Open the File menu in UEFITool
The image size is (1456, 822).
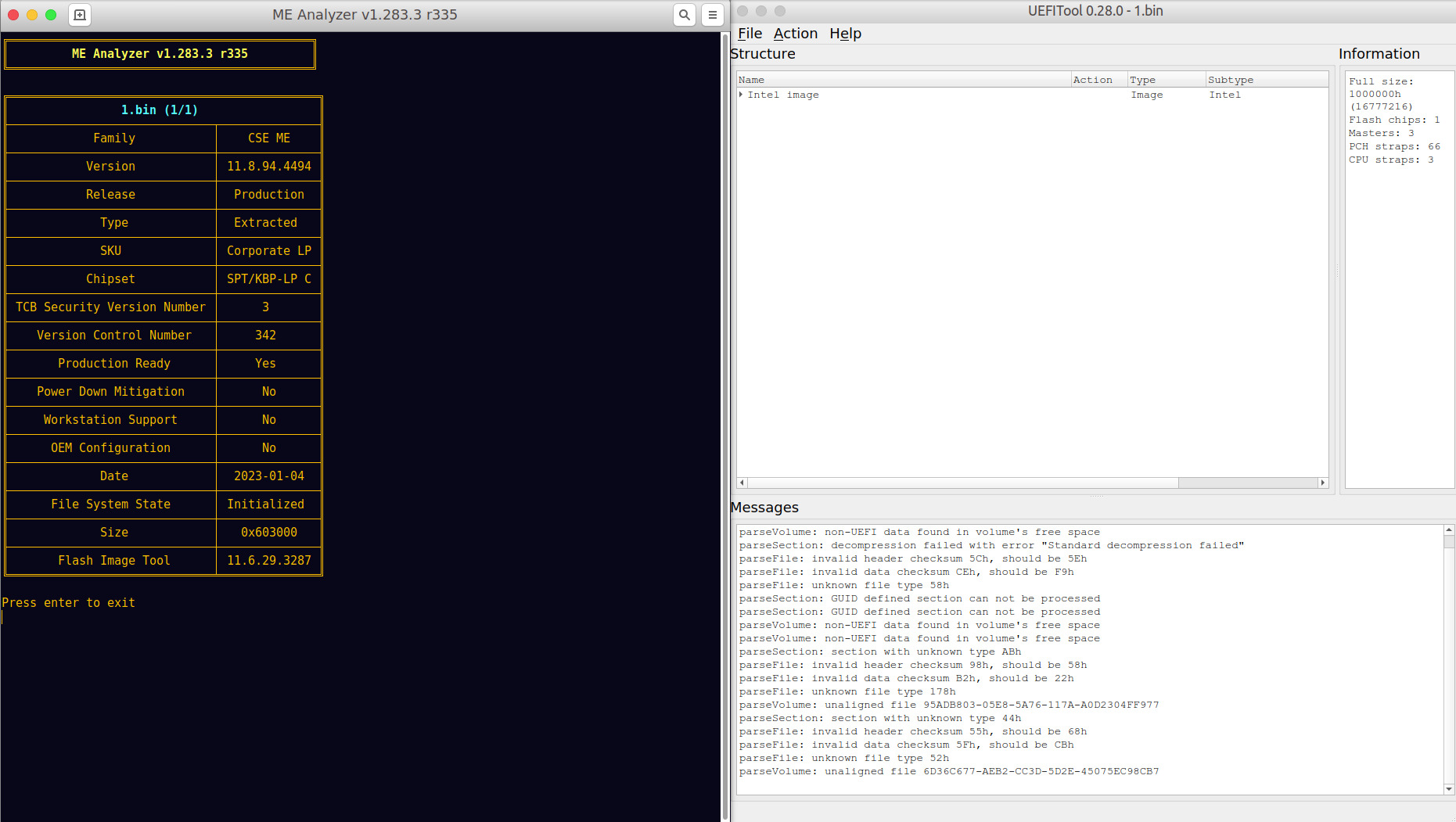(x=750, y=34)
